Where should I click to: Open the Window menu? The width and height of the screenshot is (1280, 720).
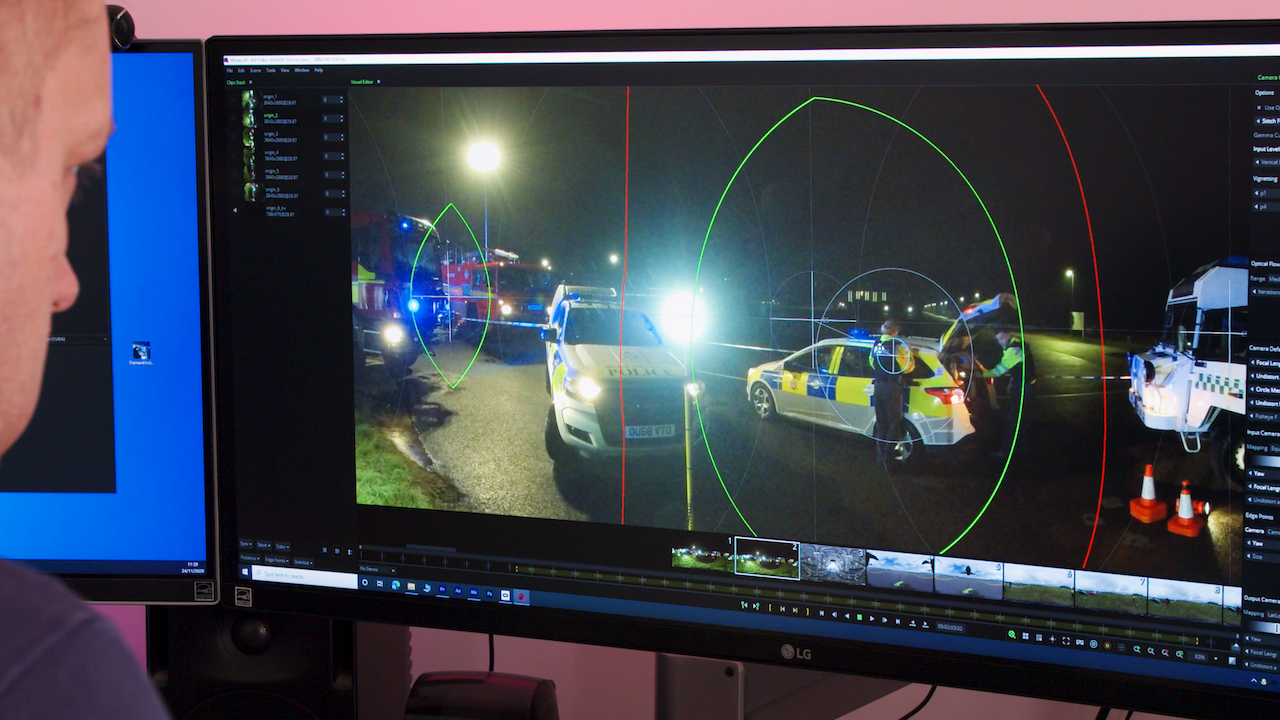[302, 70]
